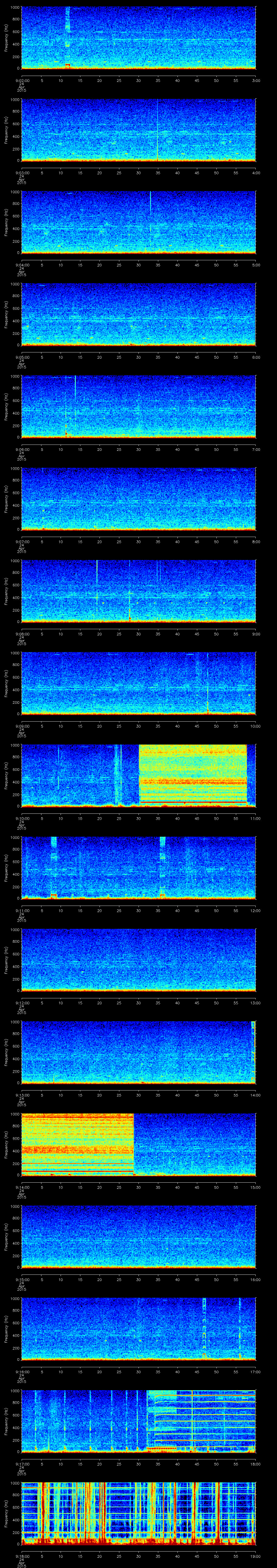Click the 9:08:00 start time label
Viewport: 277px width, 1568px height.
click(22, 634)
